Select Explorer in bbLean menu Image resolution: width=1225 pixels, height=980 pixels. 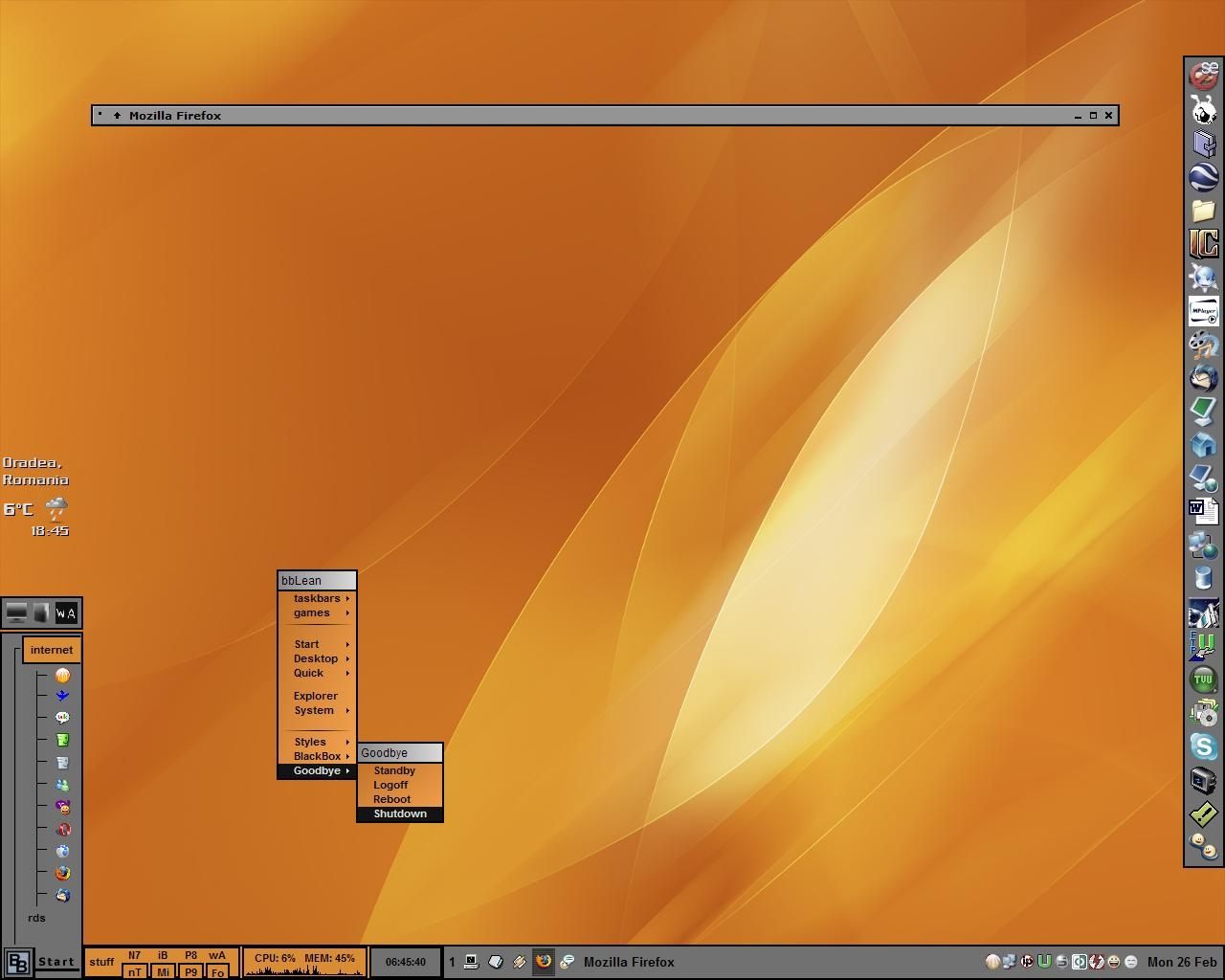click(317, 696)
